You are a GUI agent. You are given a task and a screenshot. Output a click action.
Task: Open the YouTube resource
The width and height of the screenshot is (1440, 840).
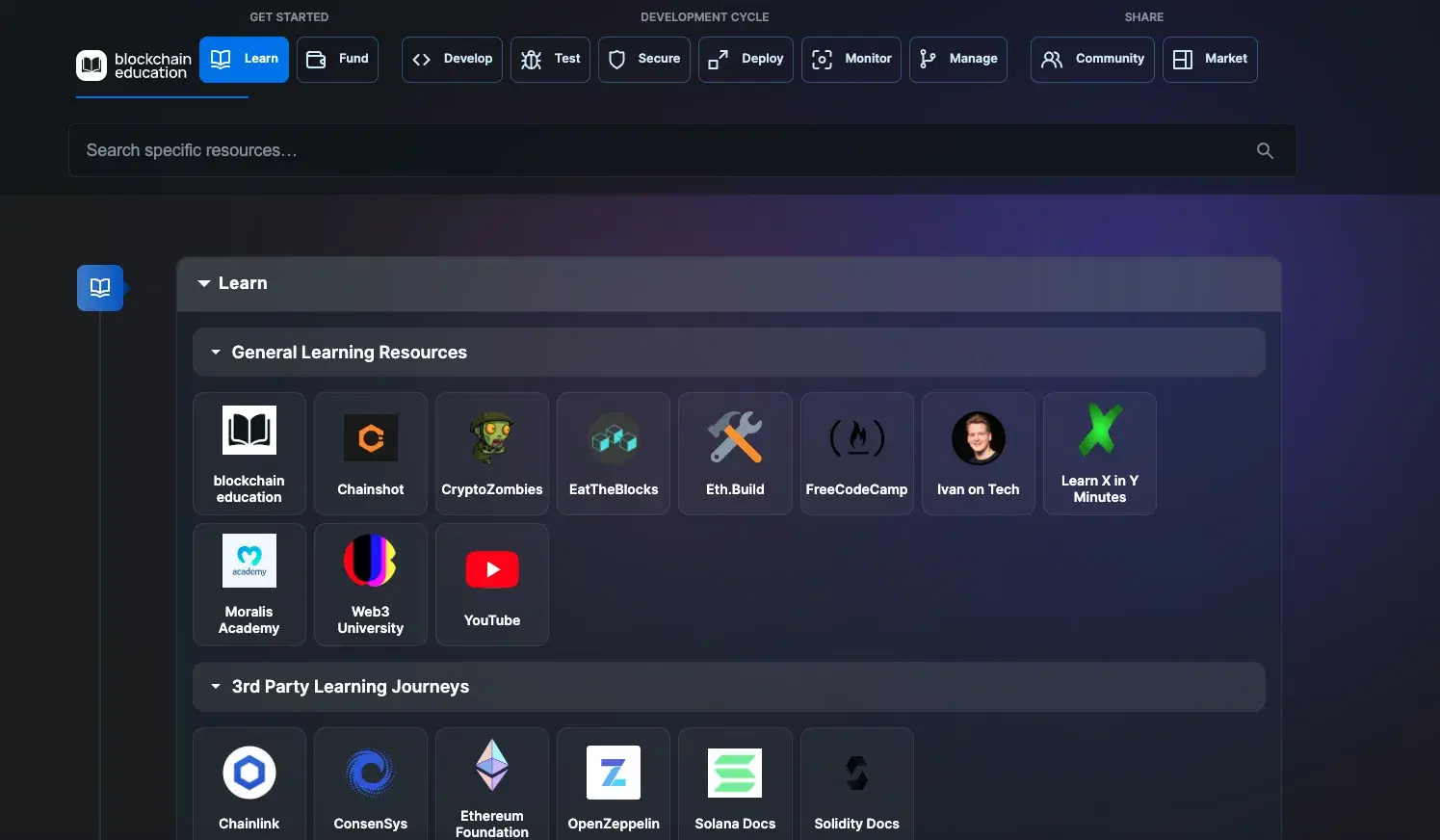click(x=492, y=585)
